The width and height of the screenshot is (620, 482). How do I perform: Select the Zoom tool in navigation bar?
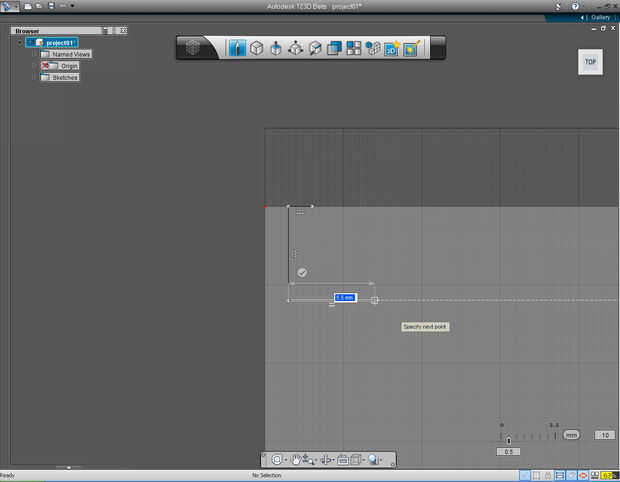pyautogui.click(x=307, y=459)
